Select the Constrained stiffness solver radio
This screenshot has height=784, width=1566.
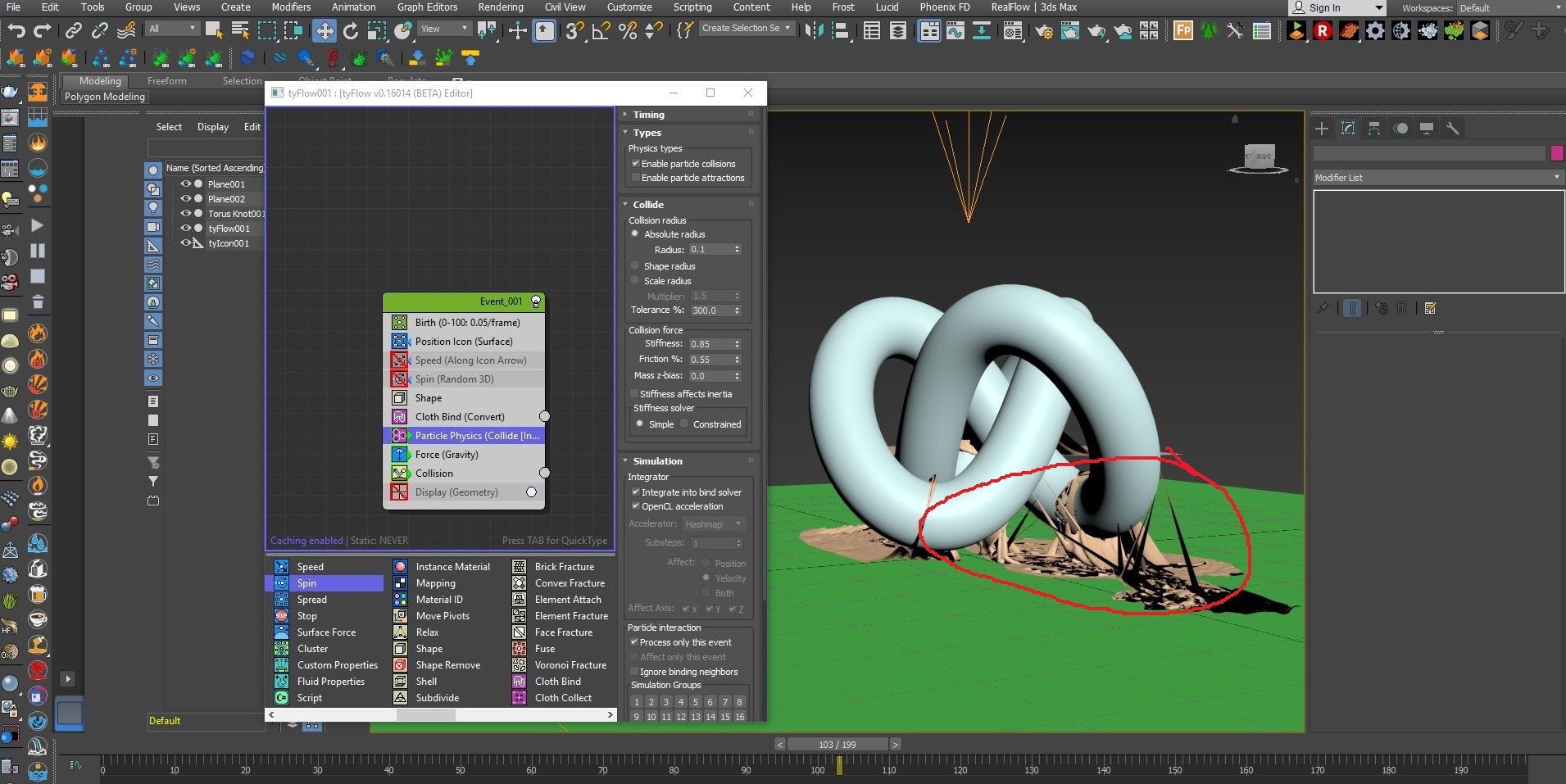(x=683, y=424)
